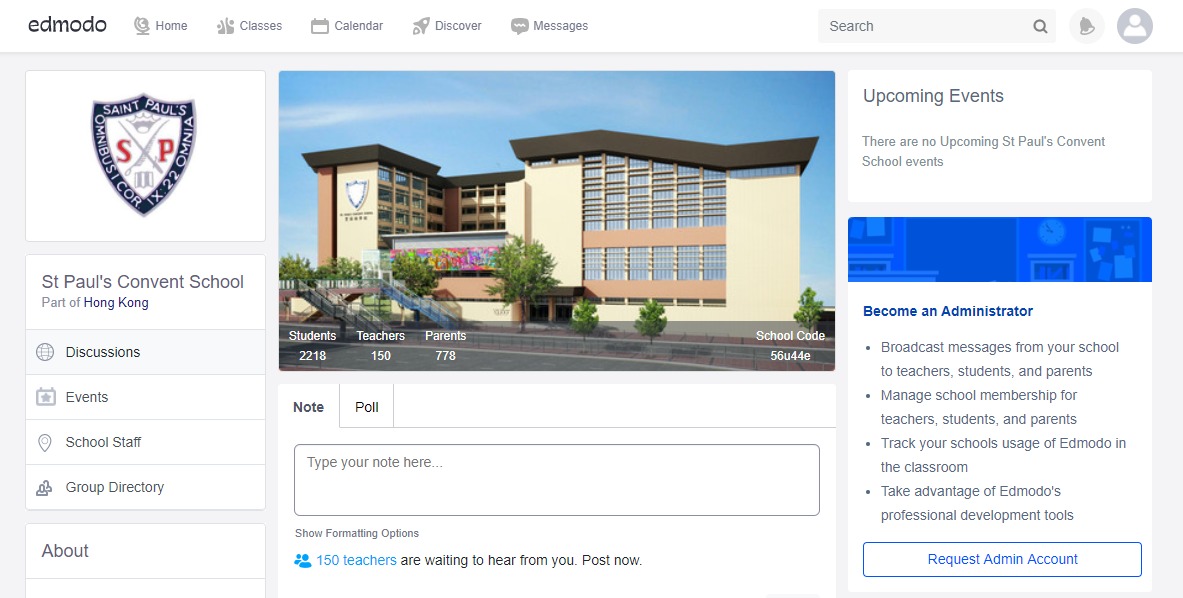Image resolution: width=1183 pixels, height=598 pixels.
Task: Click the Saint Paul's school crest
Action: pyautogui.click(x=143, y=154)
